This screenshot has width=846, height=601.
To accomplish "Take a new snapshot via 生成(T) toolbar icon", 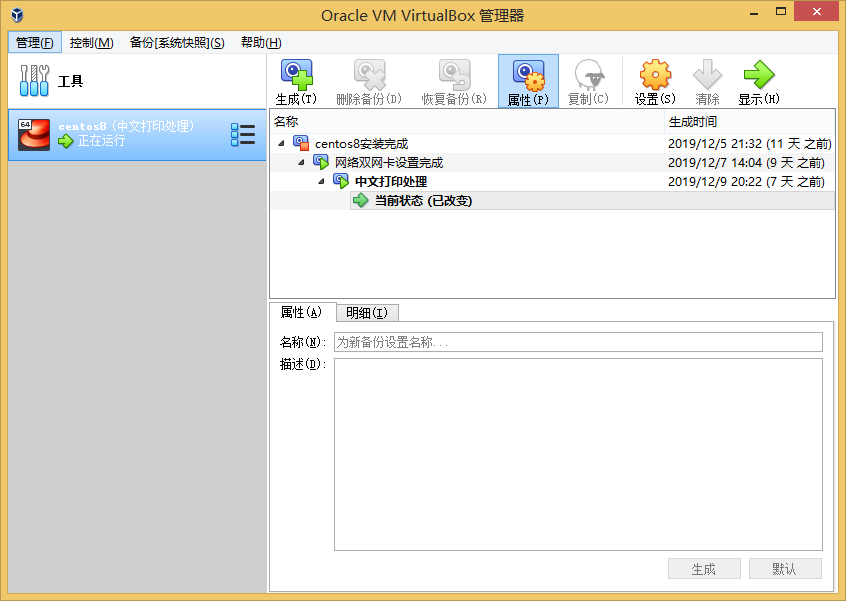I will click(x=295, y=80).
